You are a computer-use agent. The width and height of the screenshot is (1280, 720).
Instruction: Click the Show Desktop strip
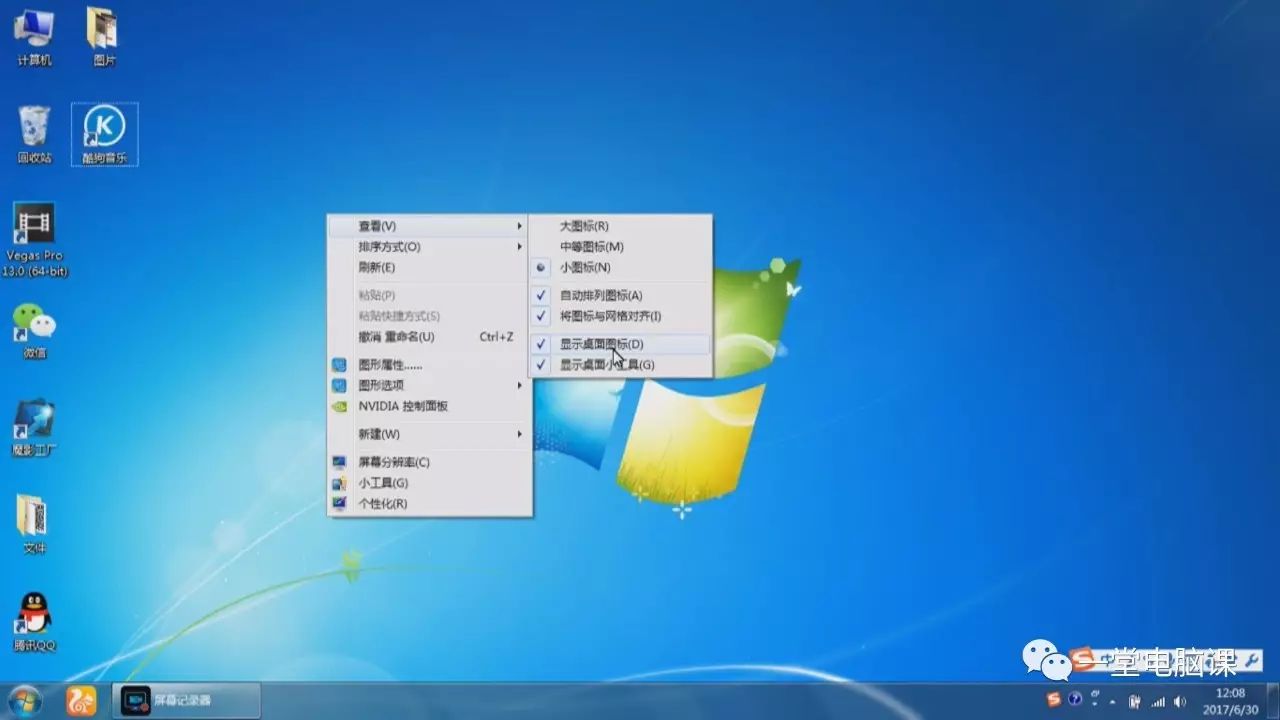point(1272,701)
